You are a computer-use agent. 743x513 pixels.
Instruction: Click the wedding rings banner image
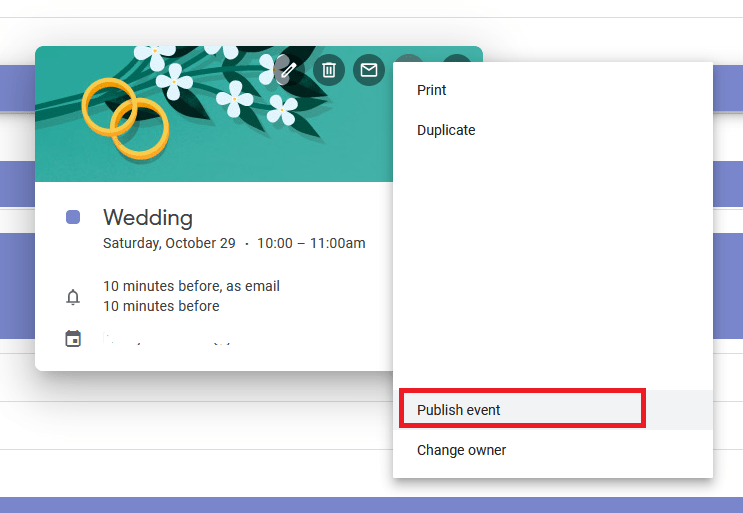coord(213,114)
